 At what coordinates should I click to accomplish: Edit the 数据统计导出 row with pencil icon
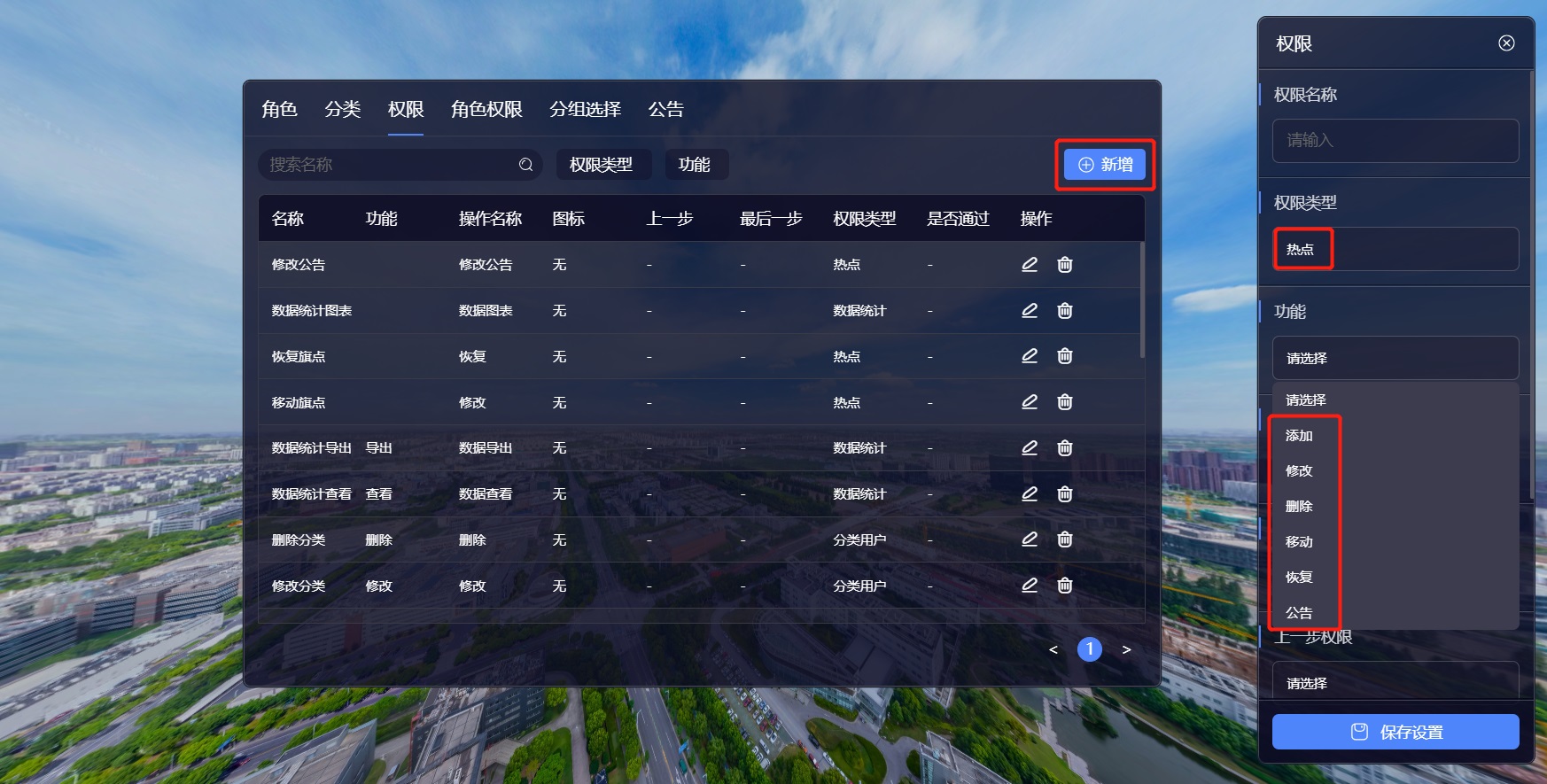tap(1030, 447)
